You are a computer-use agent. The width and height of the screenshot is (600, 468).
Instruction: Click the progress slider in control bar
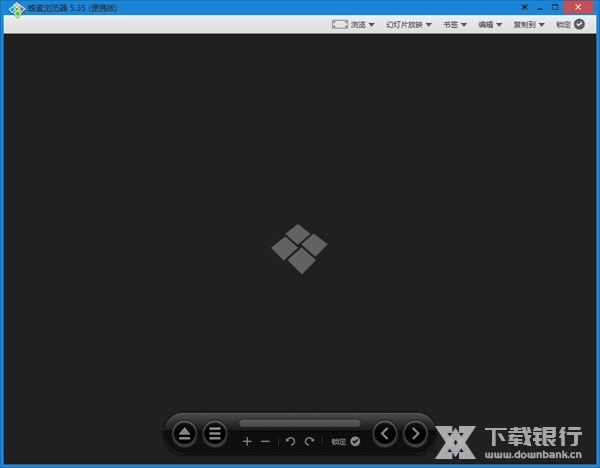pyautogui.click(x=300, y=423)
